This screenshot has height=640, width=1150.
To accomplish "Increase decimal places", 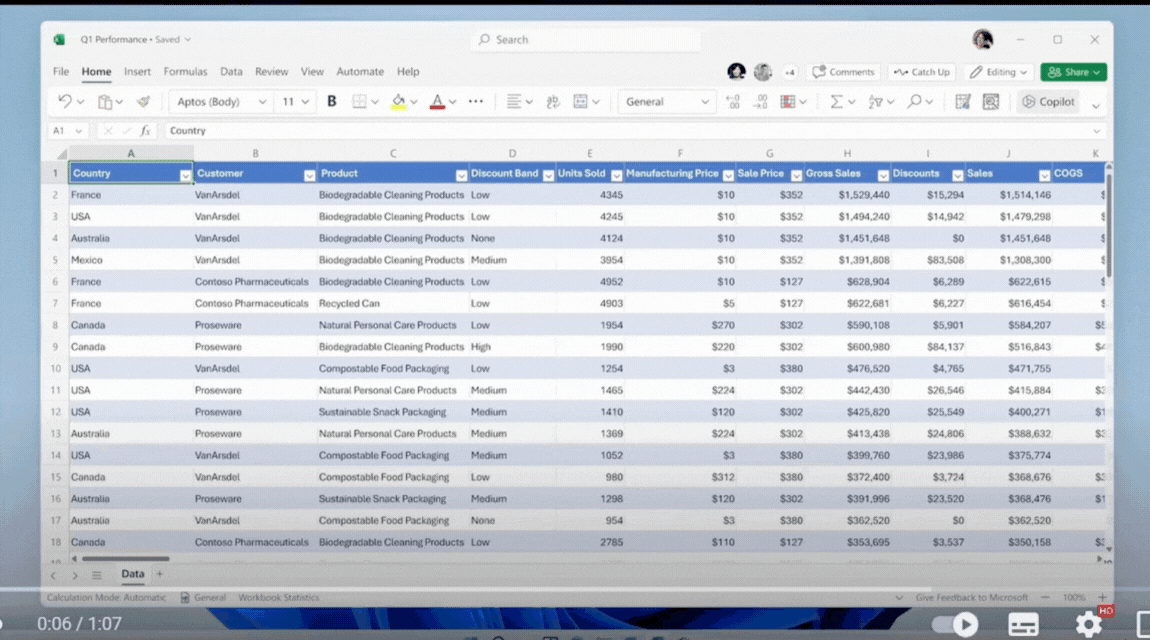I will (731, 102).
